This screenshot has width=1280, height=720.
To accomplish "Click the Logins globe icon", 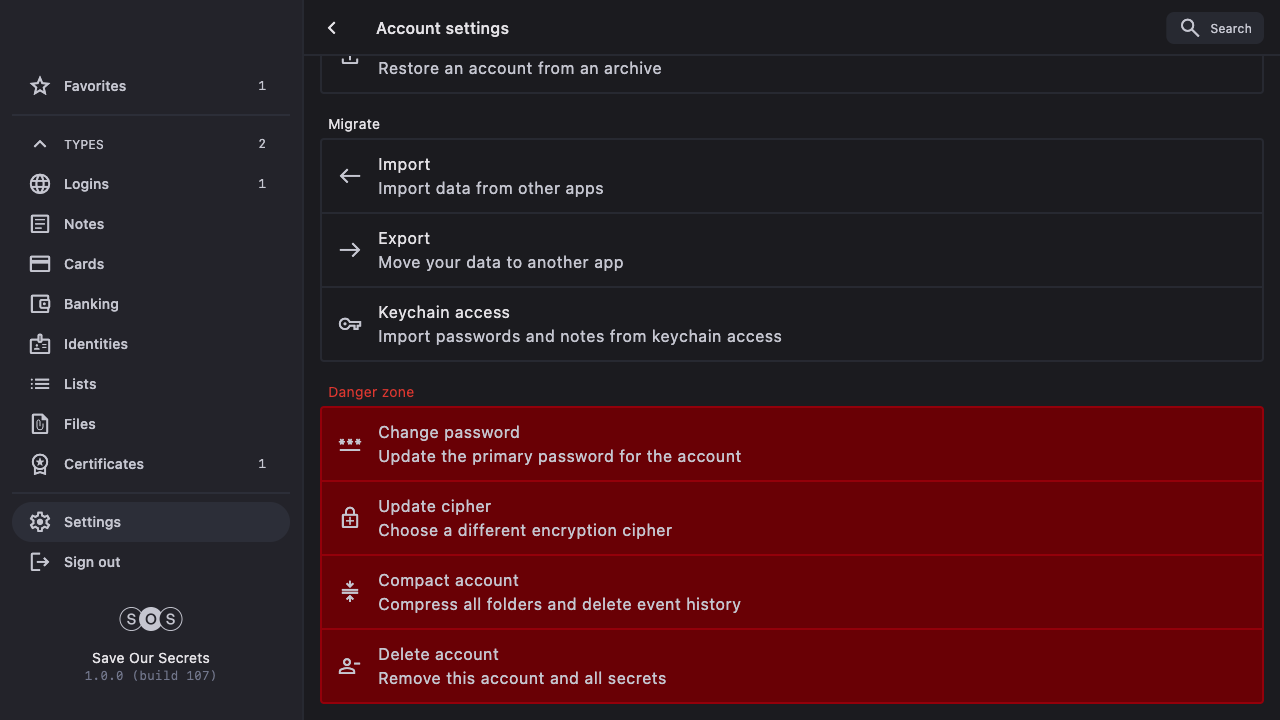I will pyautogui.click(x=40, y=184).
